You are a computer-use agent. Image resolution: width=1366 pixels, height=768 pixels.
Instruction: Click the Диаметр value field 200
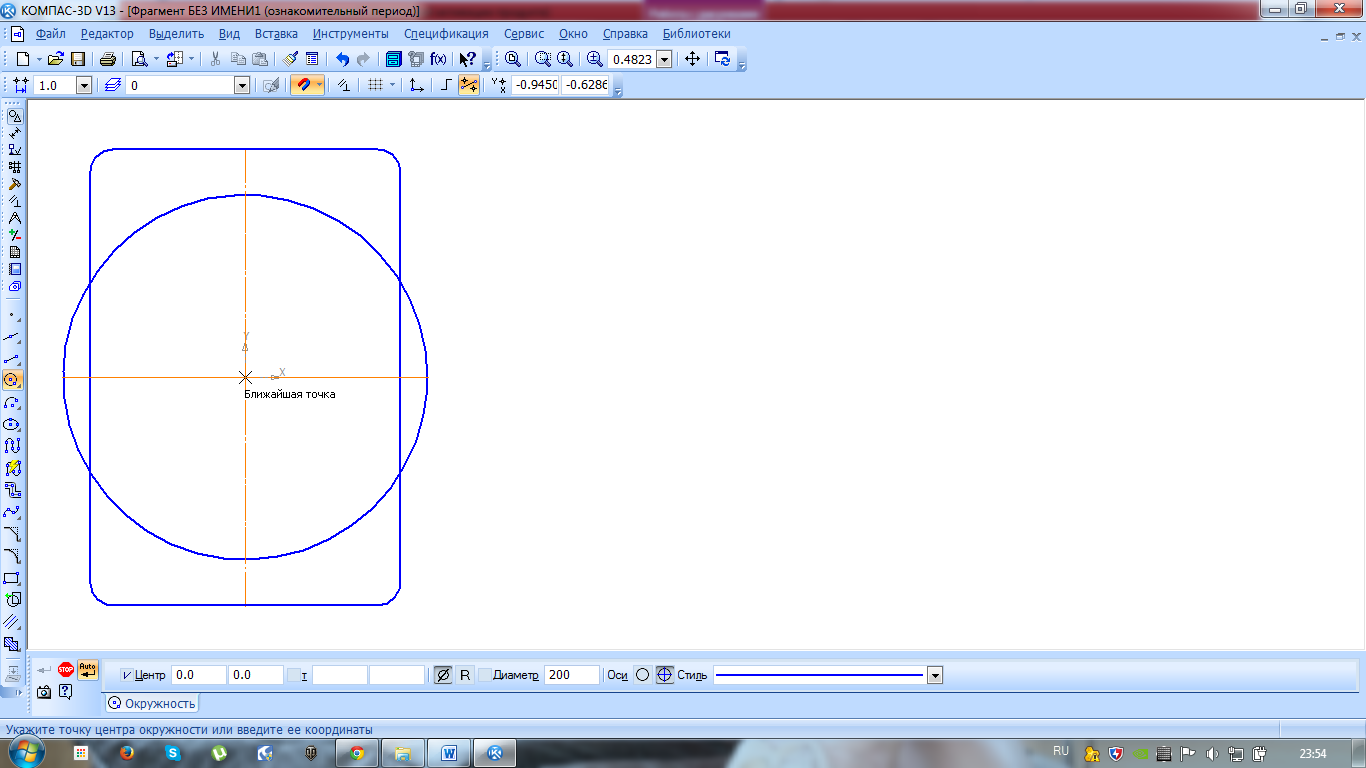coord(572,675)
